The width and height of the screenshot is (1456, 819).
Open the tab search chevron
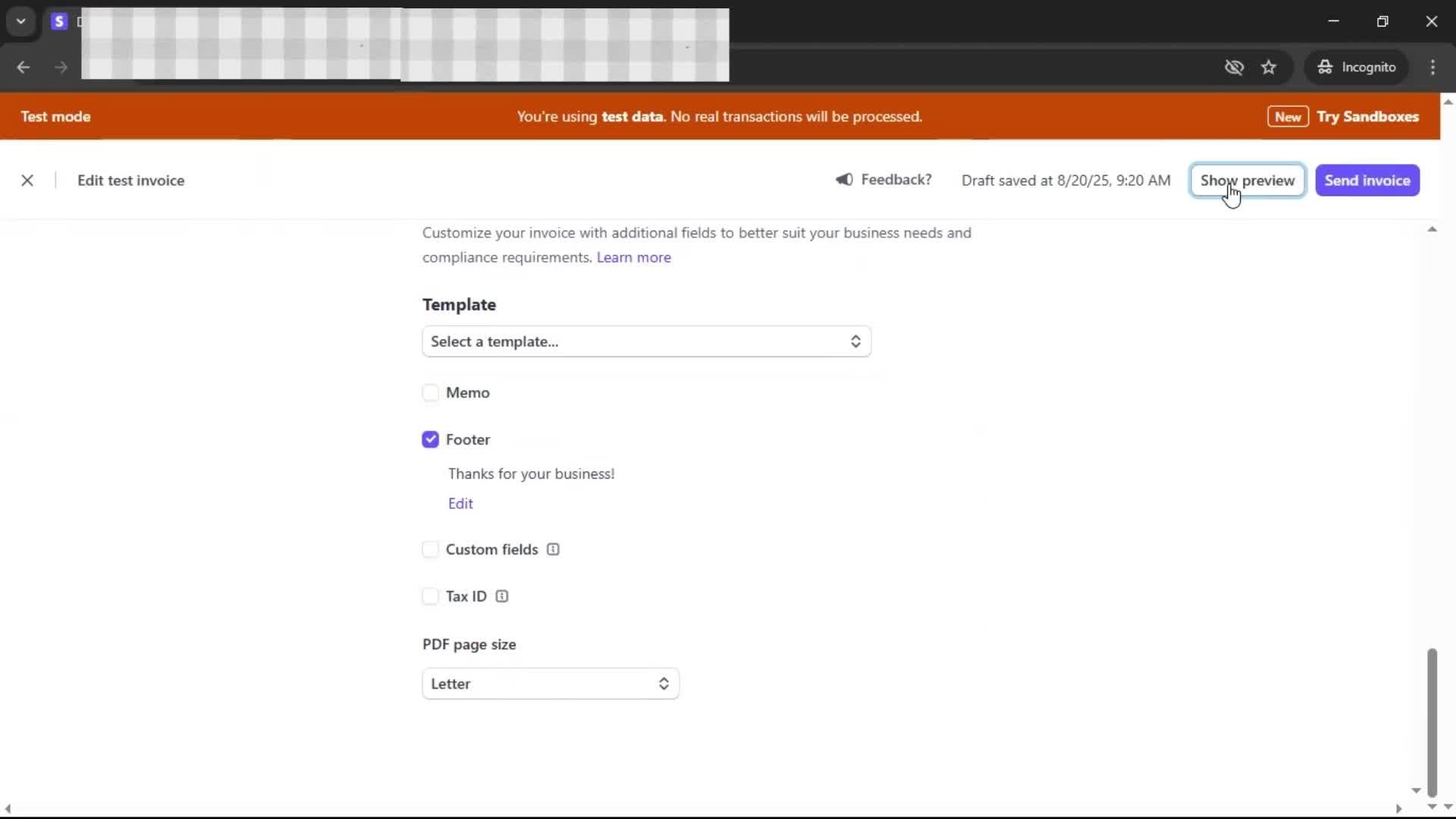(21, 21)
